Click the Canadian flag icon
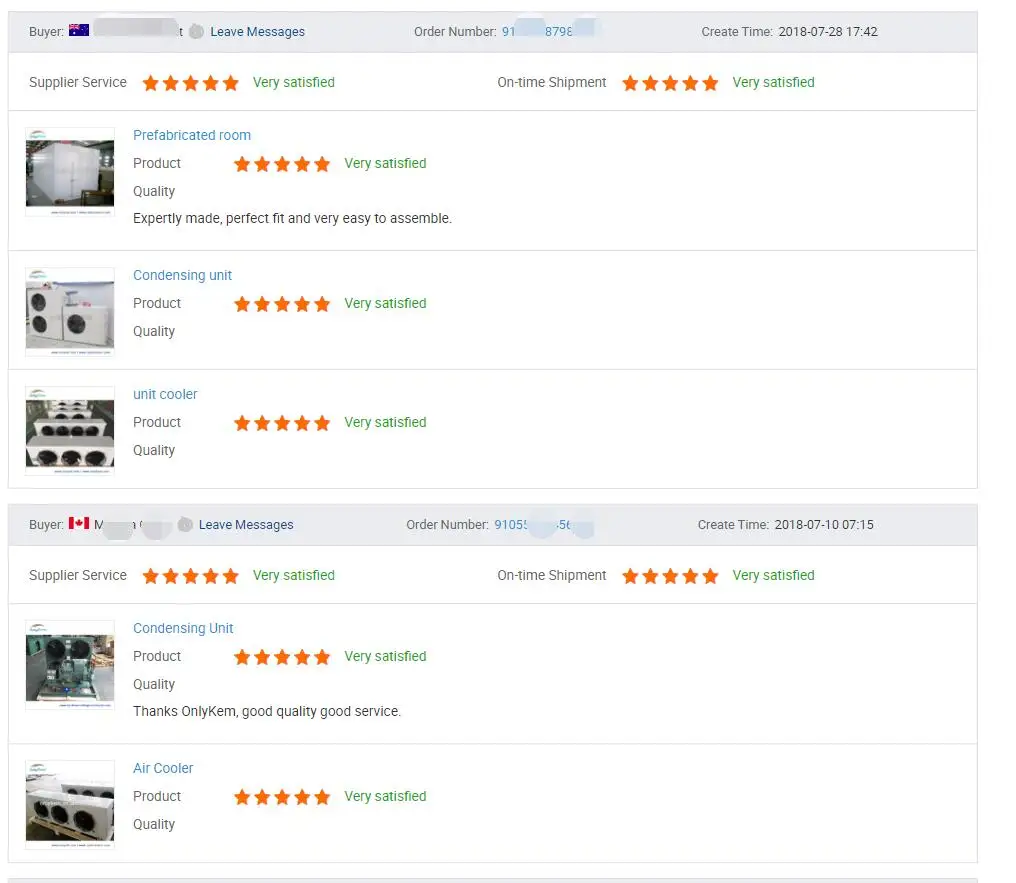1016x883 pixels. (79, 523)
